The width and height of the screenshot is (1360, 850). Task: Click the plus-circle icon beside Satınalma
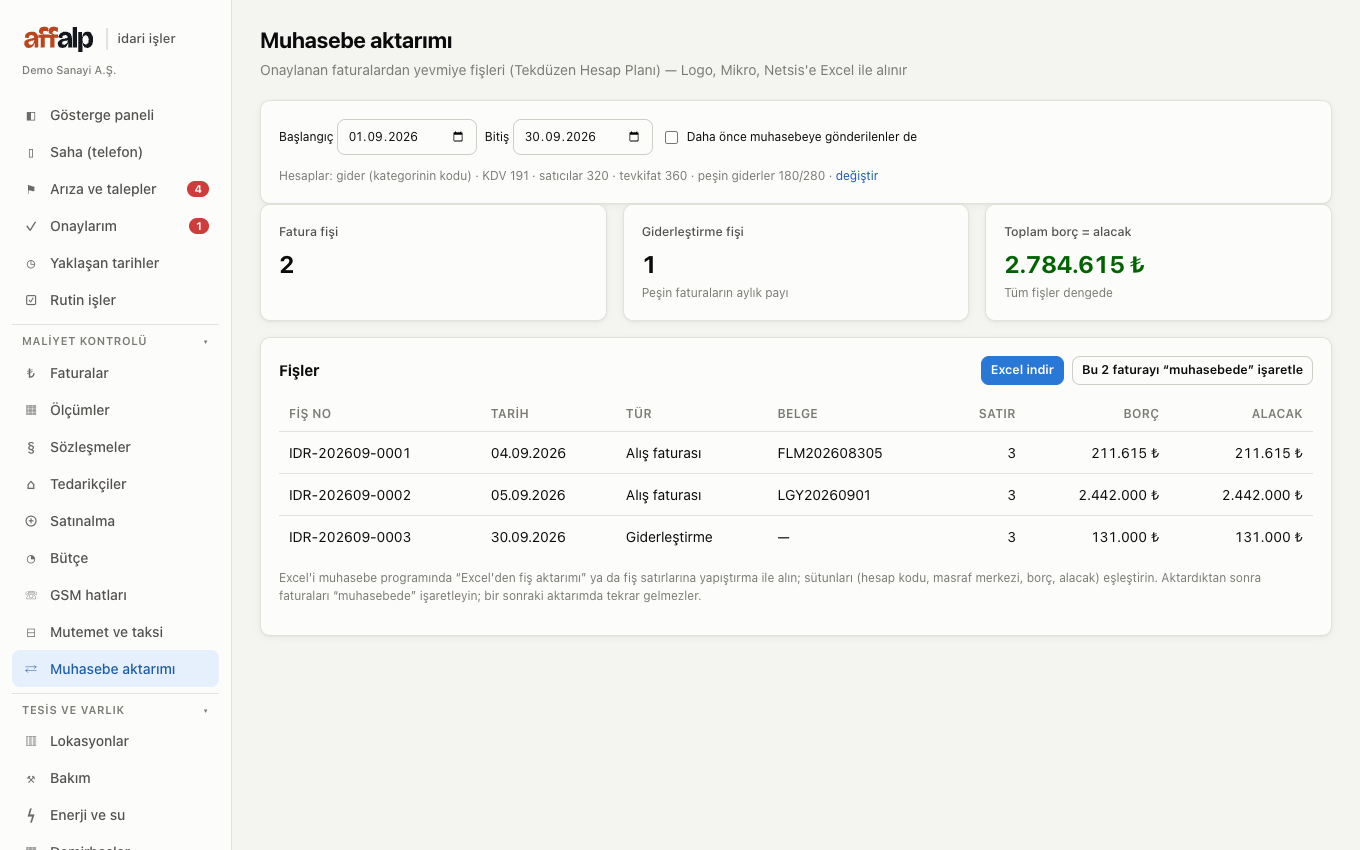coord(31,521)
